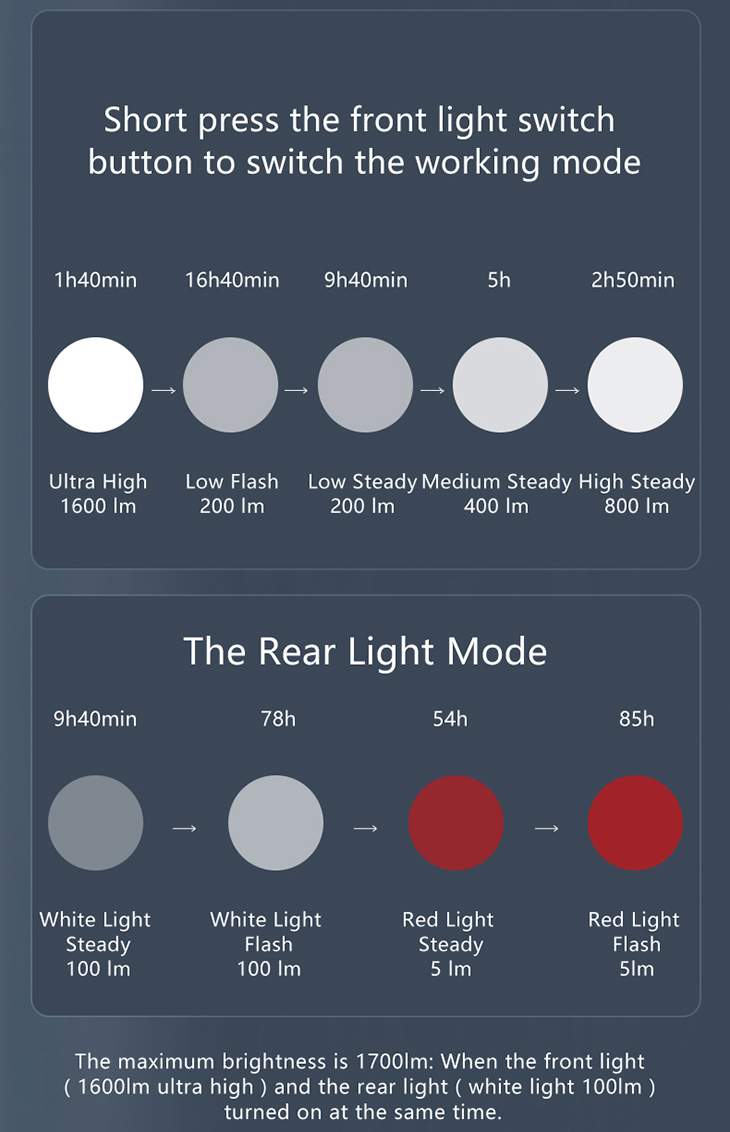Click the 2h50min runtime label
Image resolution: width=730 pixels, height=1132 pixels.
[x=633, y=280]
